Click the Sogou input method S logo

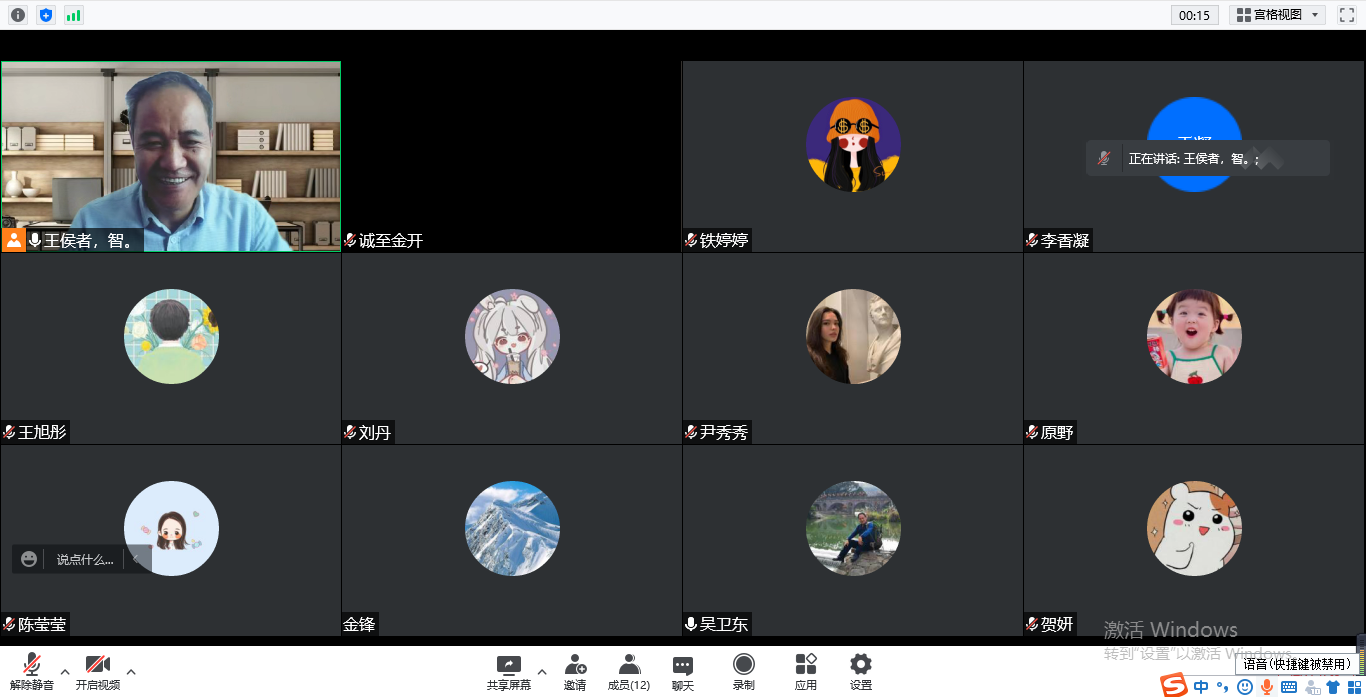click(1174, 686)
